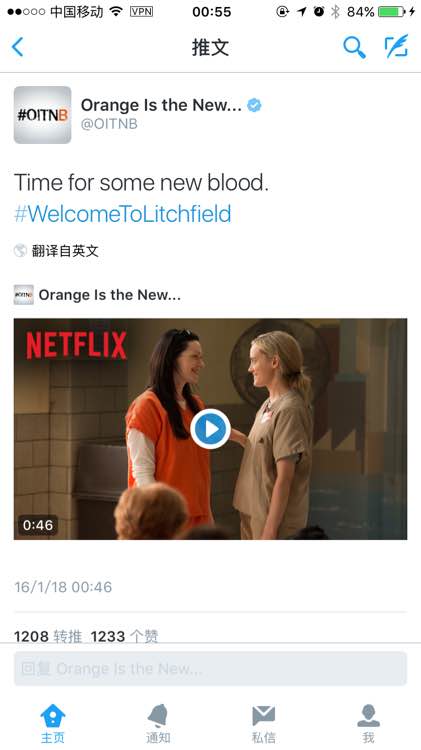The height and width of the screenshot is (750, 421).
Task: Tap the video thumbnail duration 0:46
Action: pyautogui.click(x=38, y=525)
